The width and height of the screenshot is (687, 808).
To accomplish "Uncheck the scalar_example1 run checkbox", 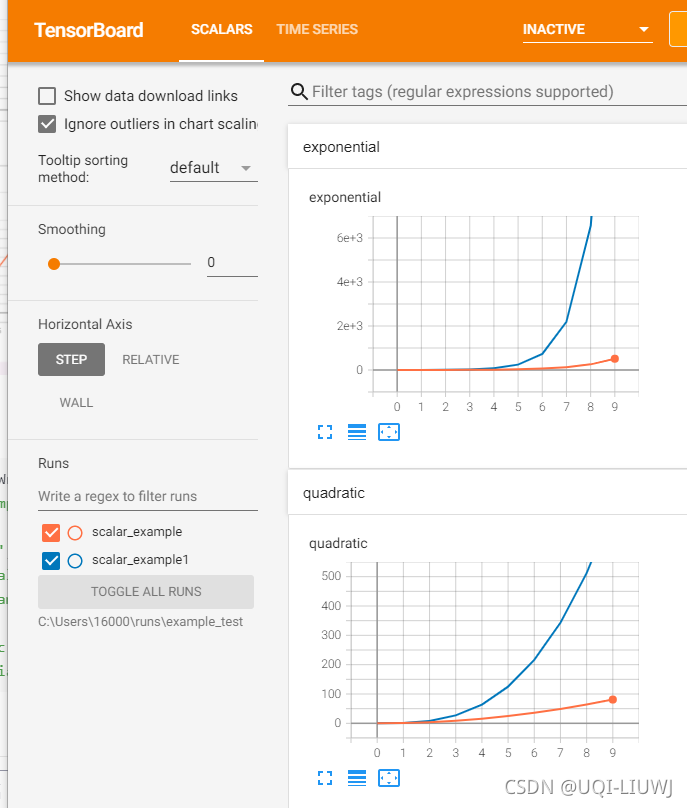I will click(51, 561).
